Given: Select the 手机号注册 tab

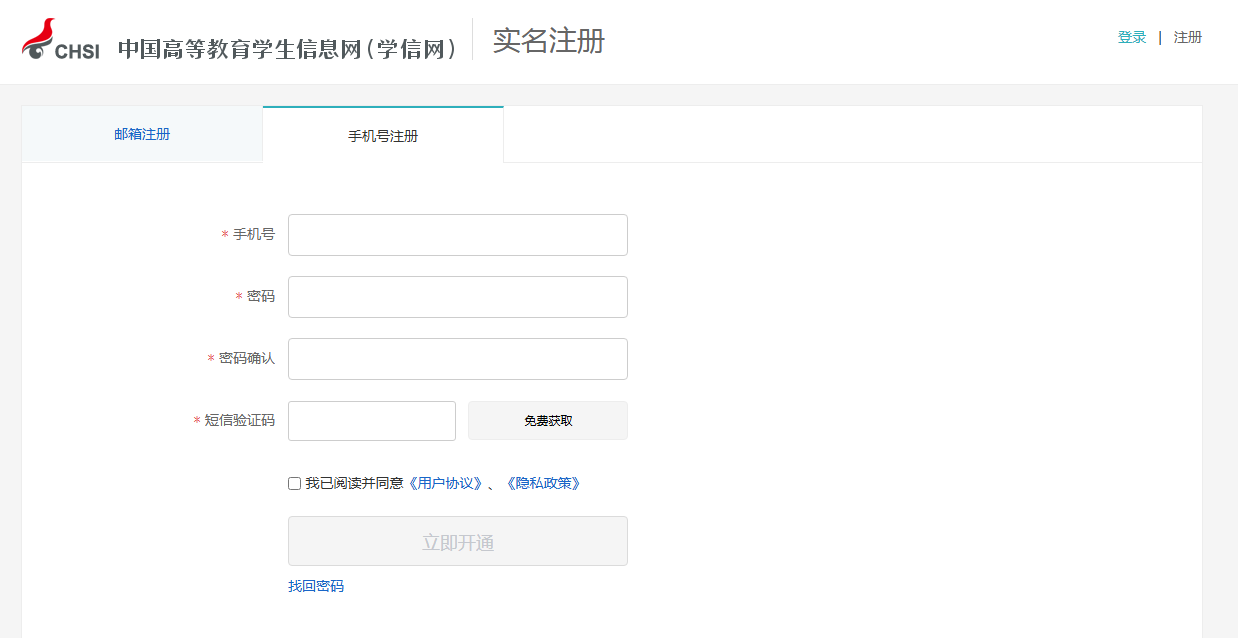Looking at the screenshot, I should (x=383, y=135).
